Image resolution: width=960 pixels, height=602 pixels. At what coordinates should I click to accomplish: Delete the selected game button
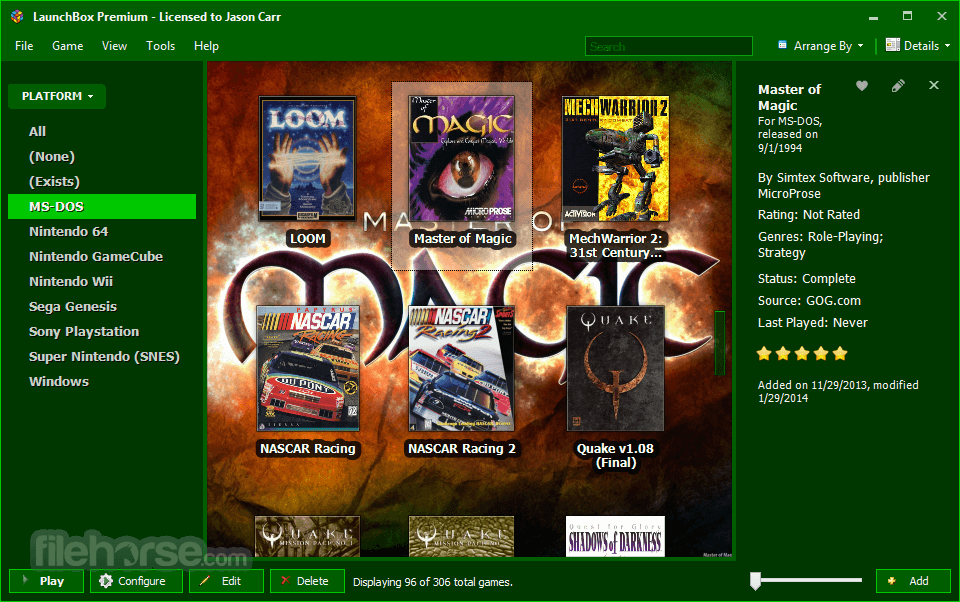point(307,581)
